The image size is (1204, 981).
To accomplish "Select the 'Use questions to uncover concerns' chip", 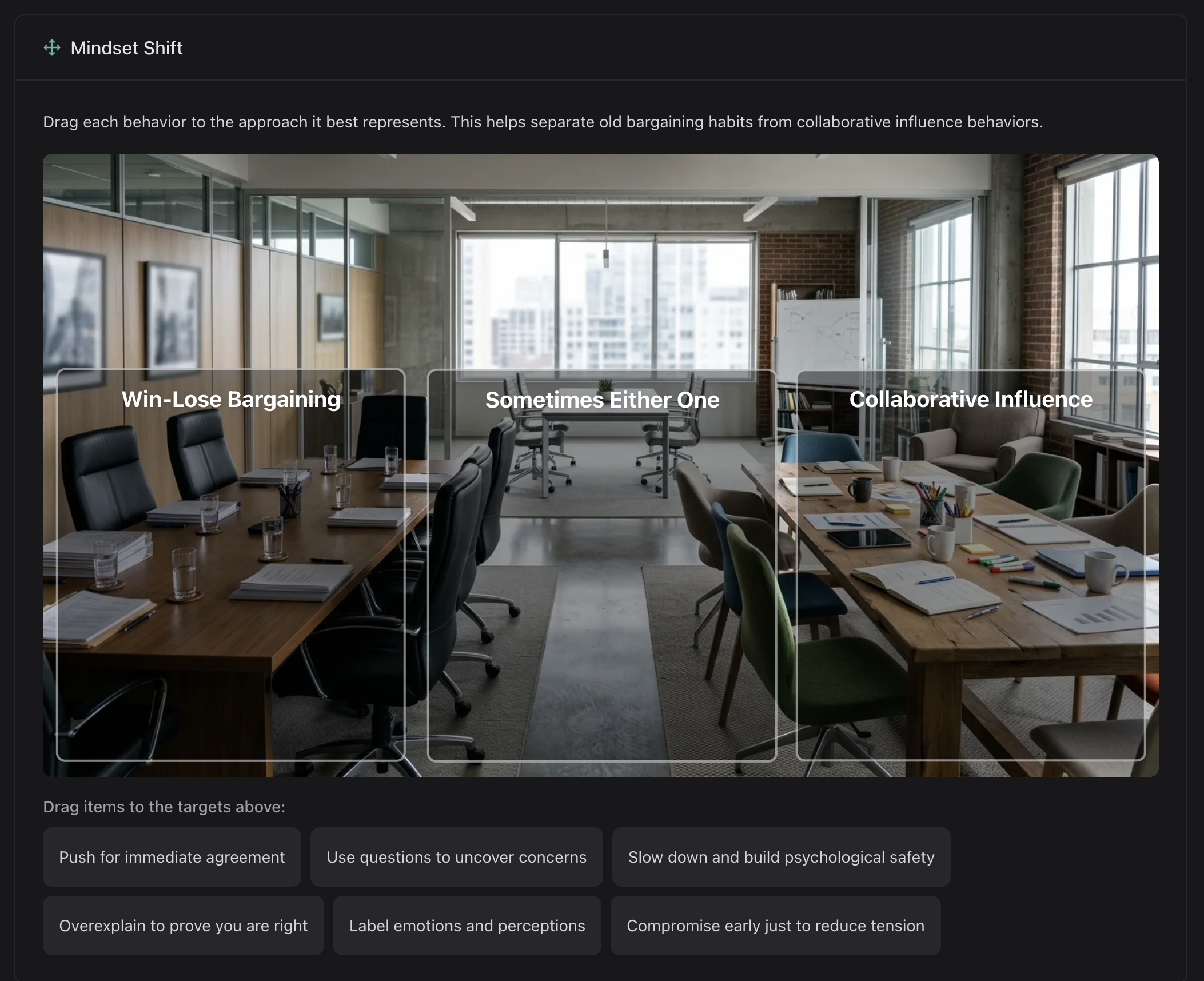I will point(456,857).
